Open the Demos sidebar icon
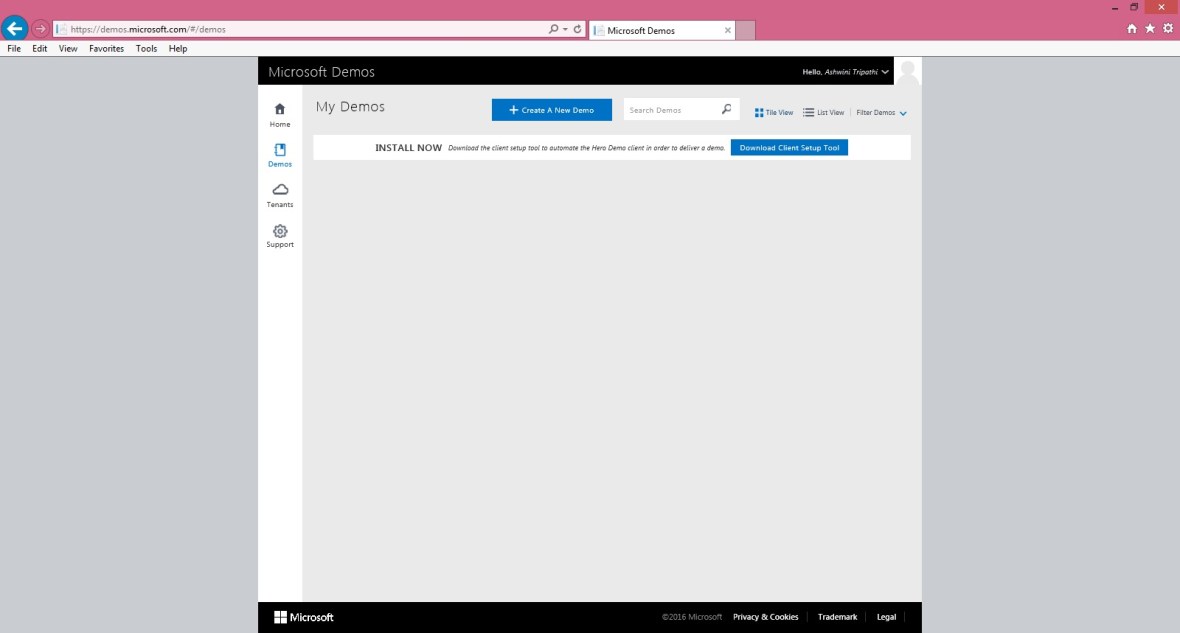Image resolution: width=1180 pixels, height=633 pixels. pyautogui.click(x=280, y=150)
